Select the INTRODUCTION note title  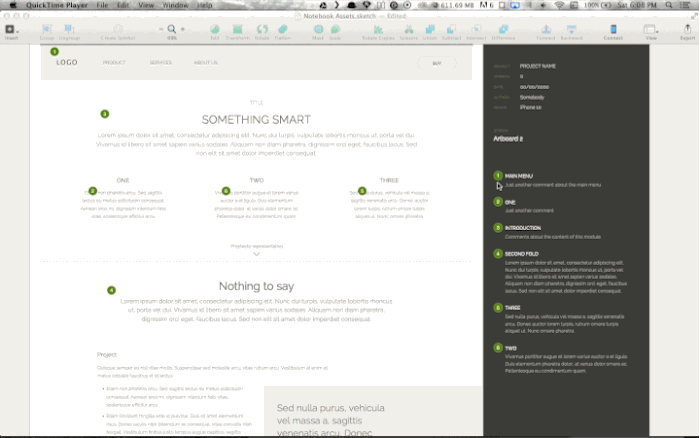523,228
